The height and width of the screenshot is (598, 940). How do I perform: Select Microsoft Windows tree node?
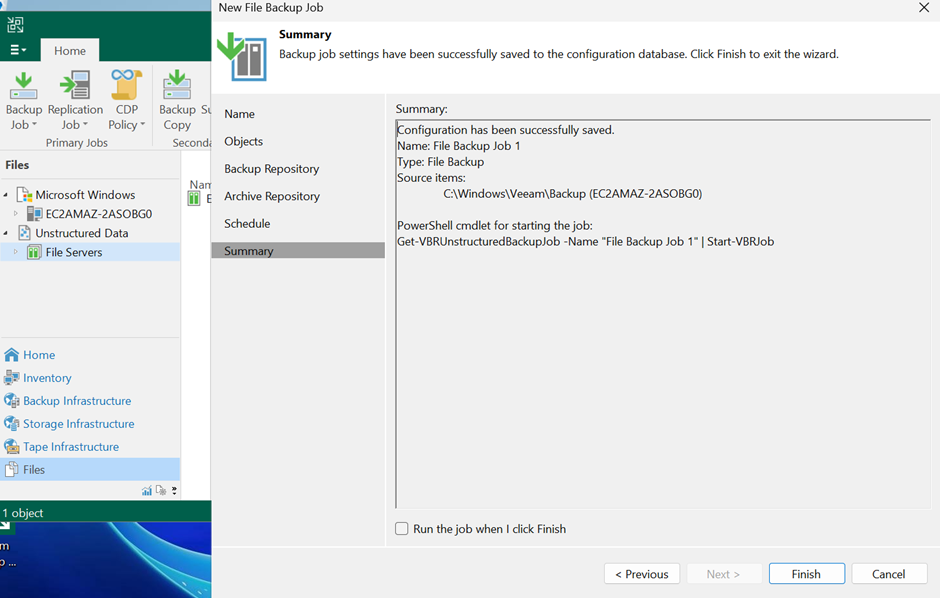(85, 195)
